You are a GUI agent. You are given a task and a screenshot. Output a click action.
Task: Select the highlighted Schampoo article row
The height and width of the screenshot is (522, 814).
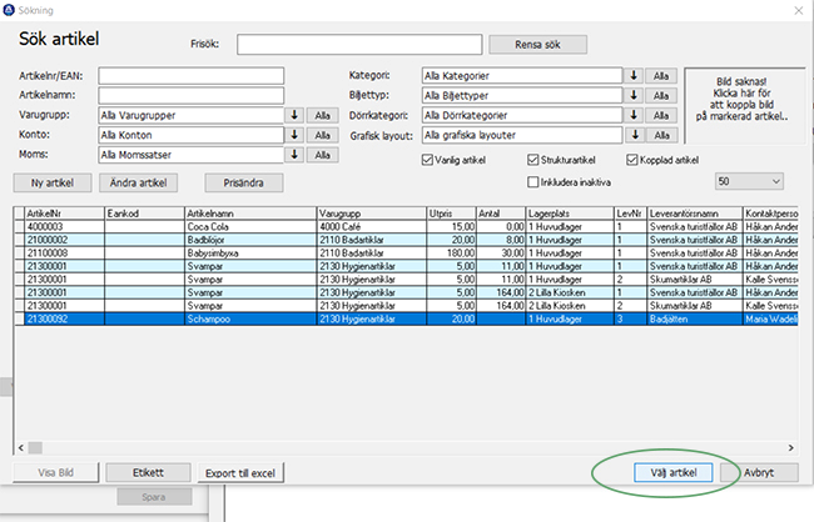[x=406, y=319]
